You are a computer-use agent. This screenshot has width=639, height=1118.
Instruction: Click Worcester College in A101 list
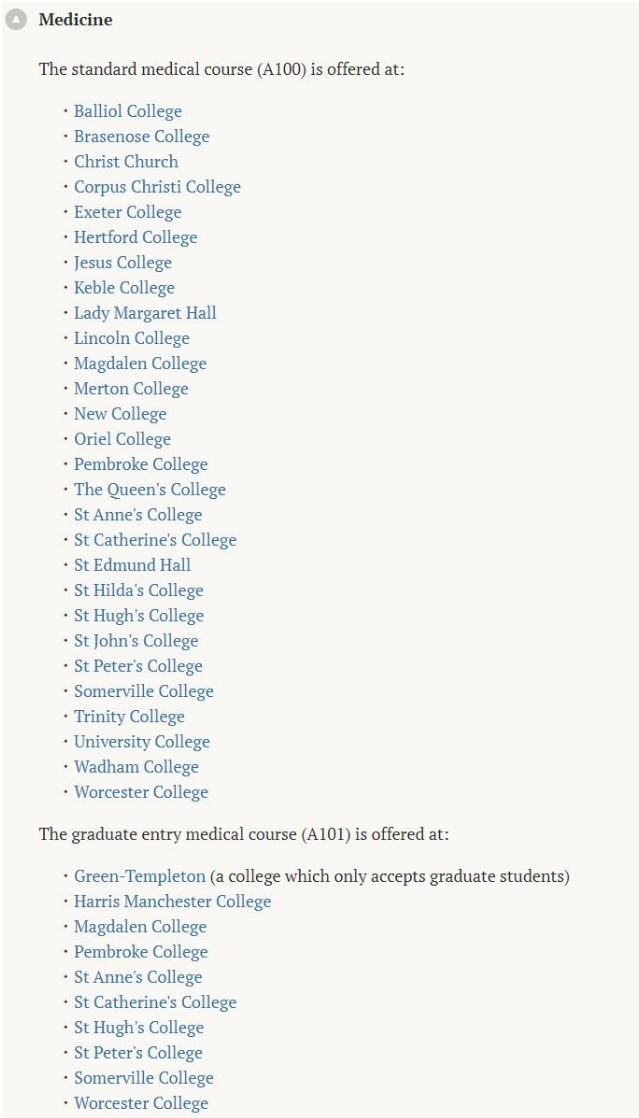141,1103
